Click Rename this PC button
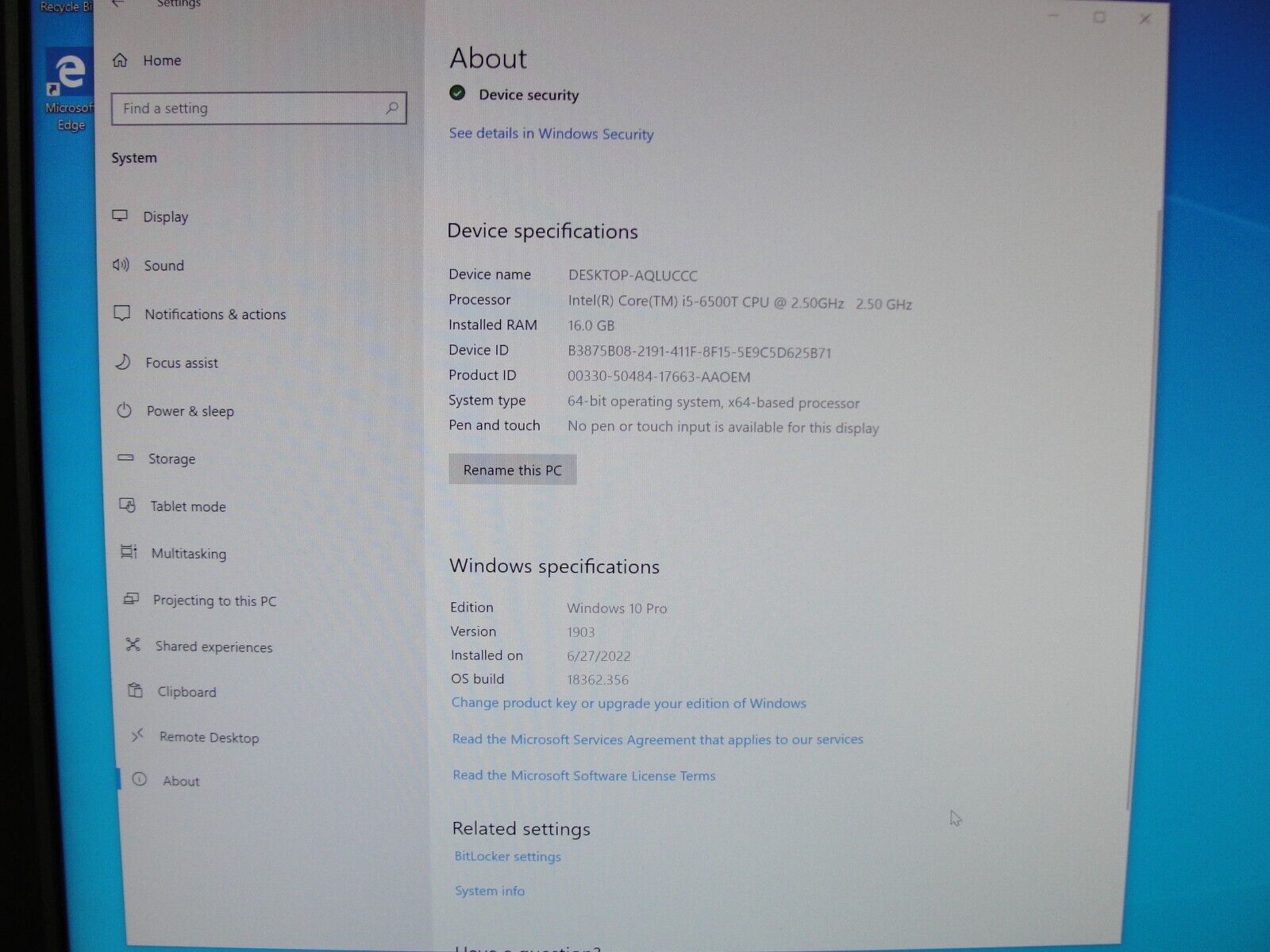The image size is (1270, 952). click(x=512, y=470)
